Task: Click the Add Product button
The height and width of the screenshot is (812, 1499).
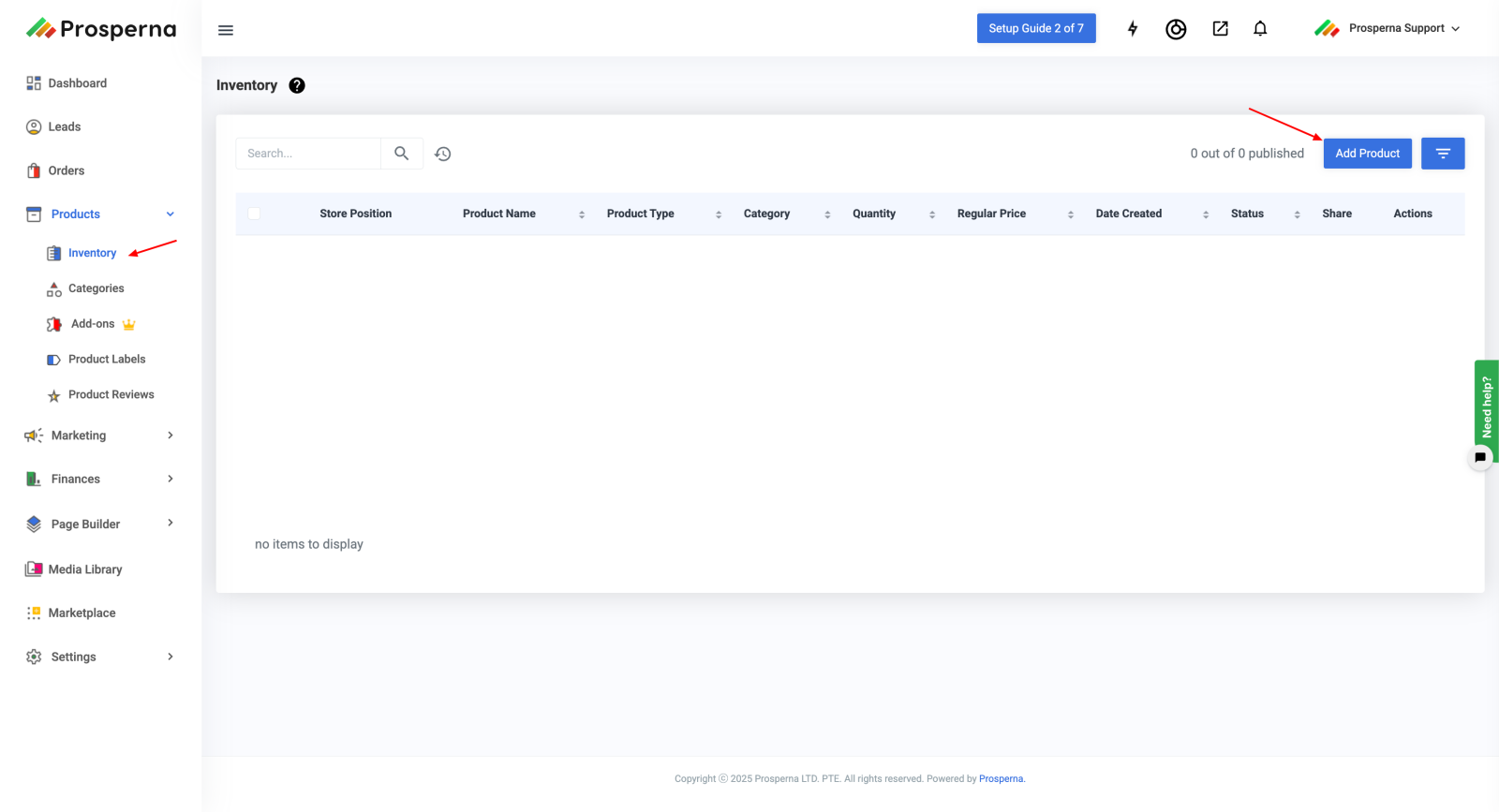Action: (x=1367, y=154)
